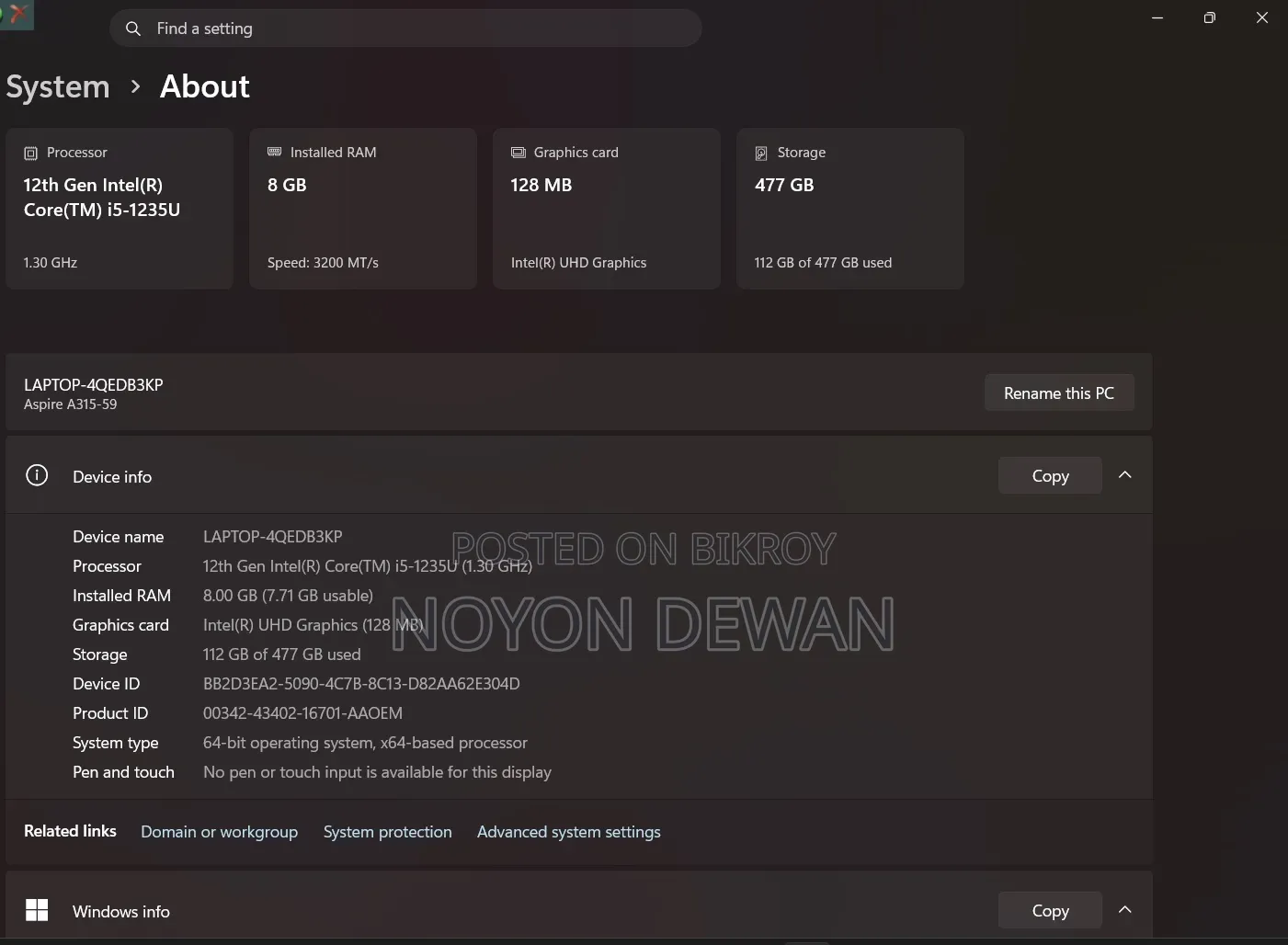Open Advanced system settings link

(569, 832)
